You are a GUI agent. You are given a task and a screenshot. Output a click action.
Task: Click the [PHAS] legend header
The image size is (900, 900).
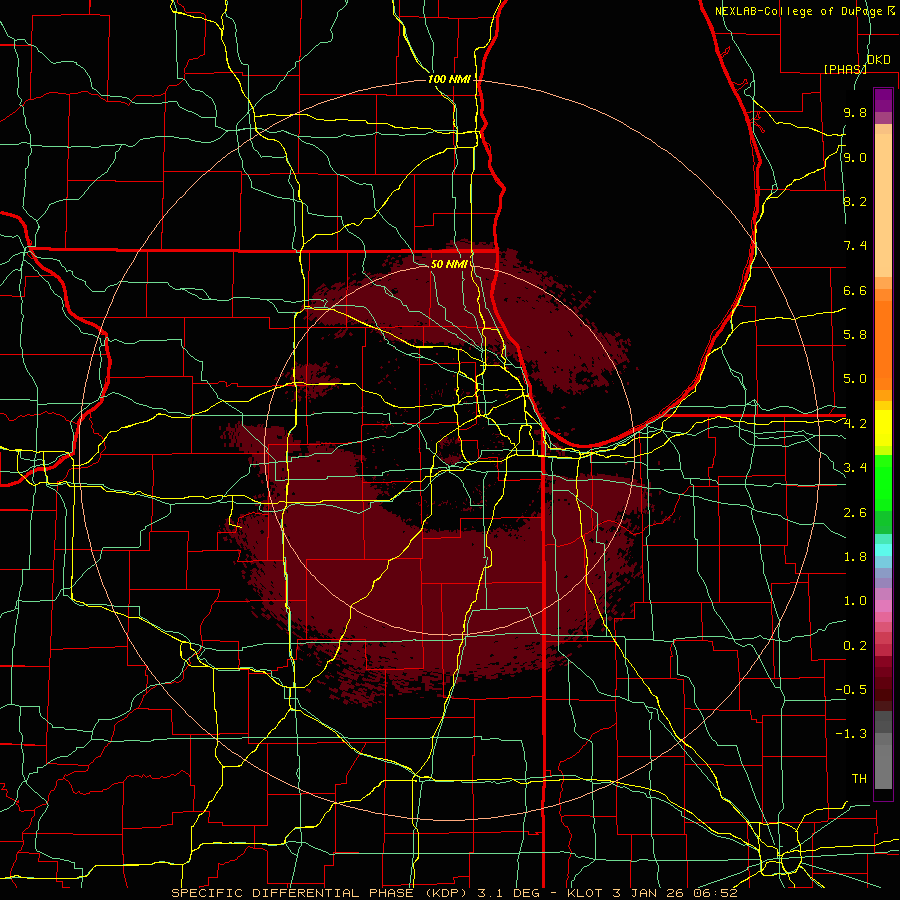[x=845, y=69]
